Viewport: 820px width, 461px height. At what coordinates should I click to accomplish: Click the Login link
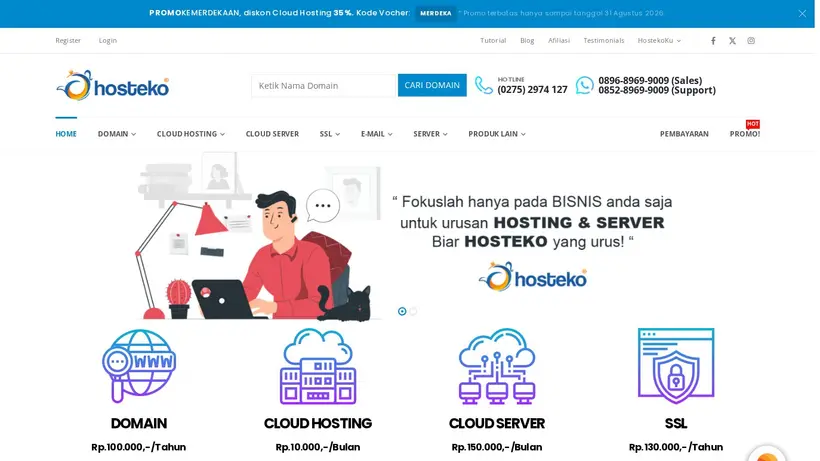pyautogui.click(x=108, y=40)
